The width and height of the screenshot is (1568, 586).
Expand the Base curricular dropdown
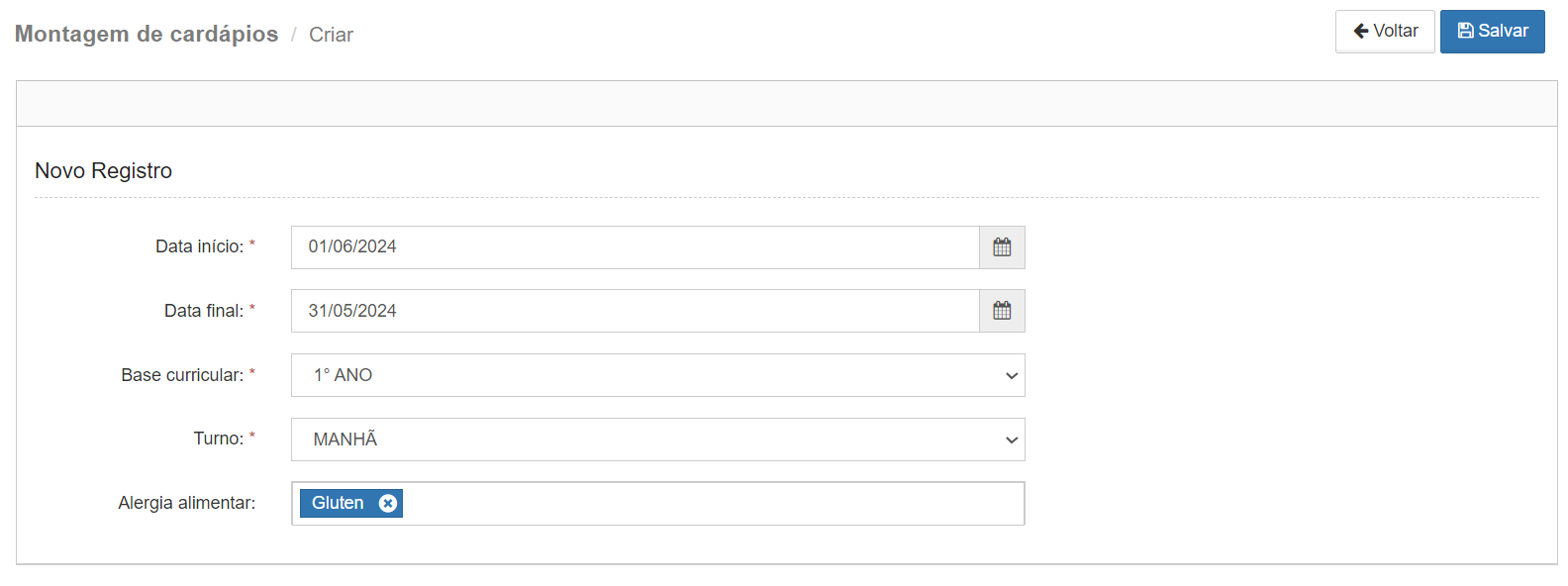pyautogui.click(x=658, y=375)
